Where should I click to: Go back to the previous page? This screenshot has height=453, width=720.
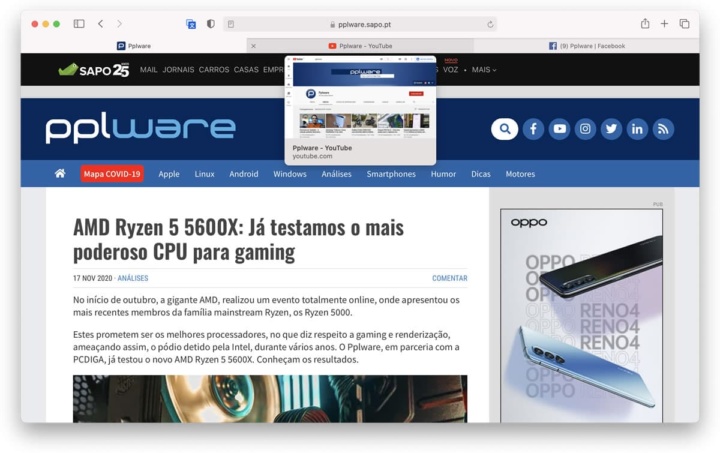[101, 23]
